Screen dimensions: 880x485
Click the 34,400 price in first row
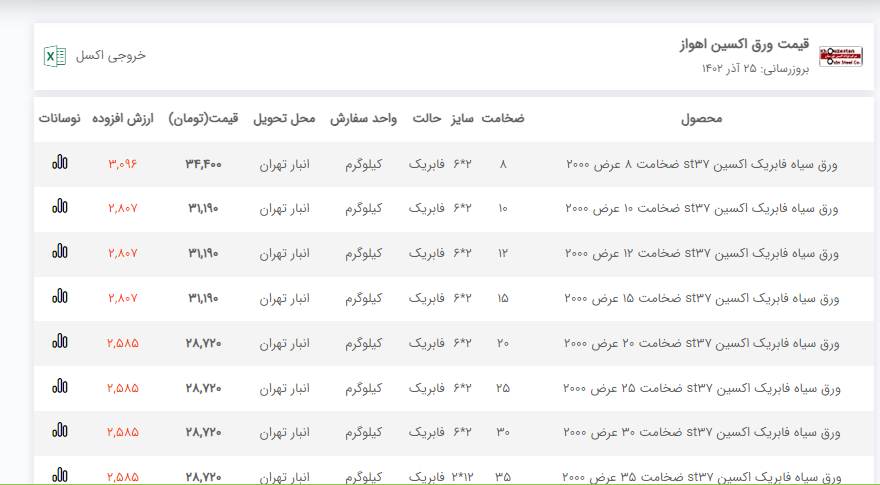pos(204,164)
